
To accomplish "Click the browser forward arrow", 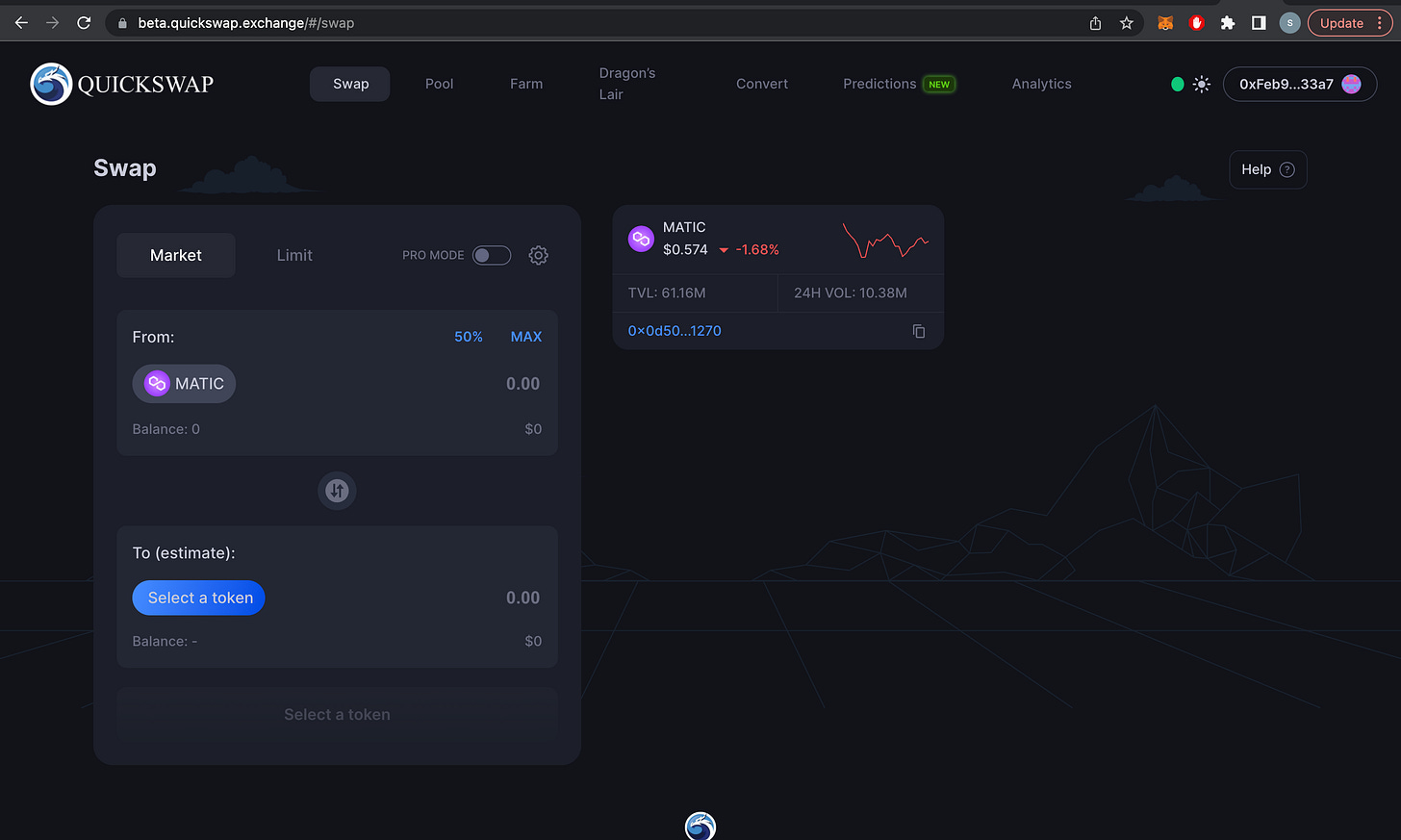I will [52, 23].
